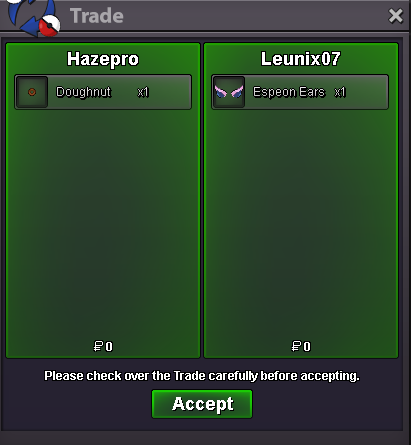Click empty area of Leunix07's offer panel
The height and width of the screenshot is (445, 411).
coord(301,220)
